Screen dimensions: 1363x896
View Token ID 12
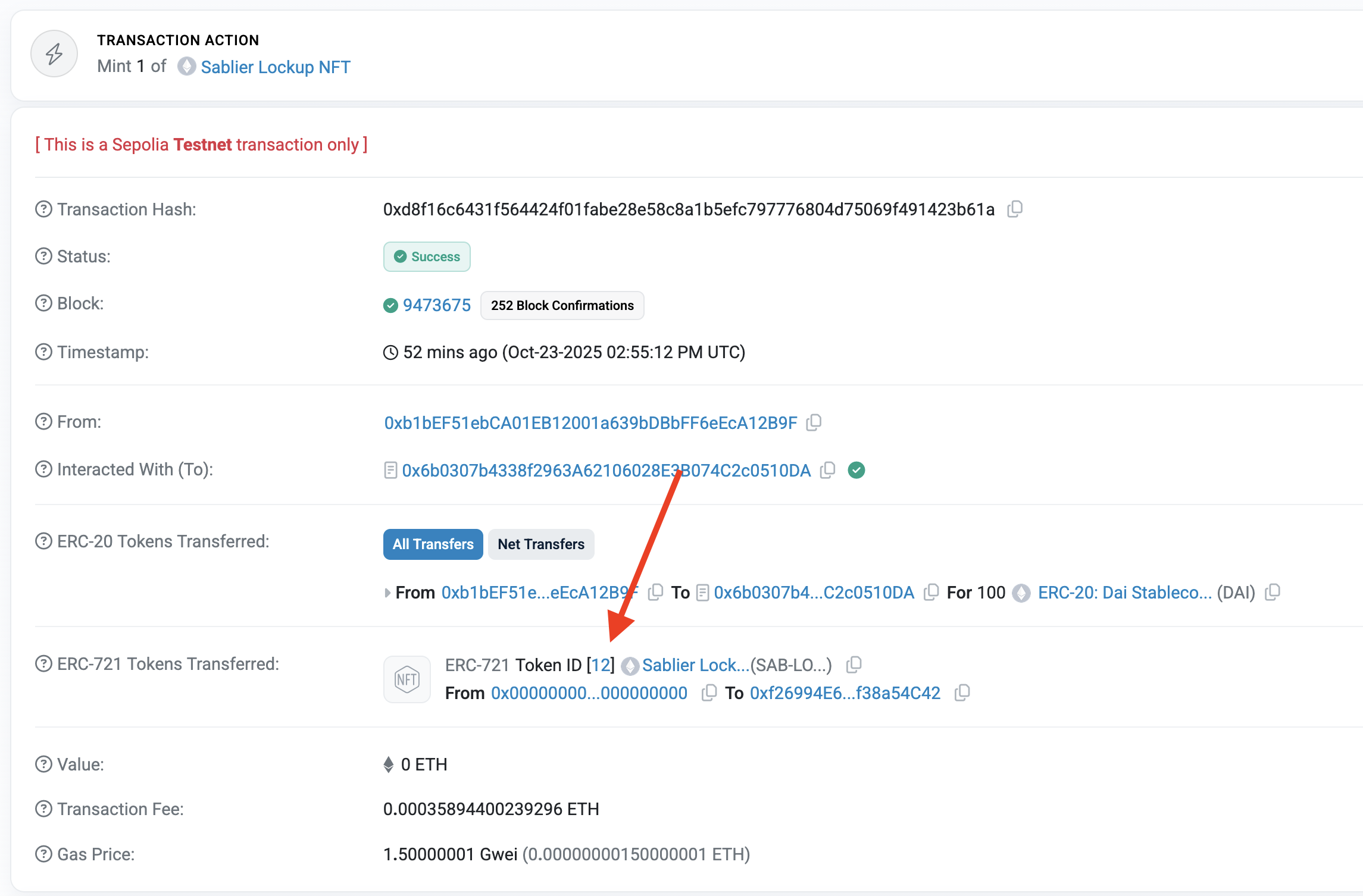tap(601, 665)
